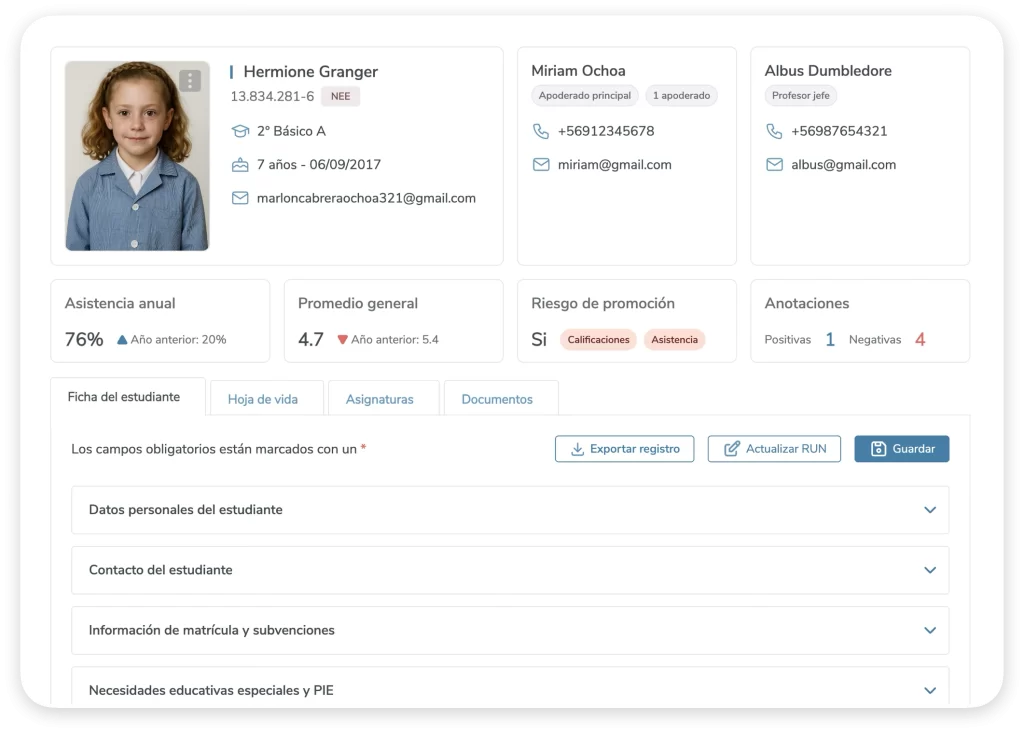Screen dimensions: 1024x733
Task: Click the phone icon next to +56912345678
Action: coord(541,131)
